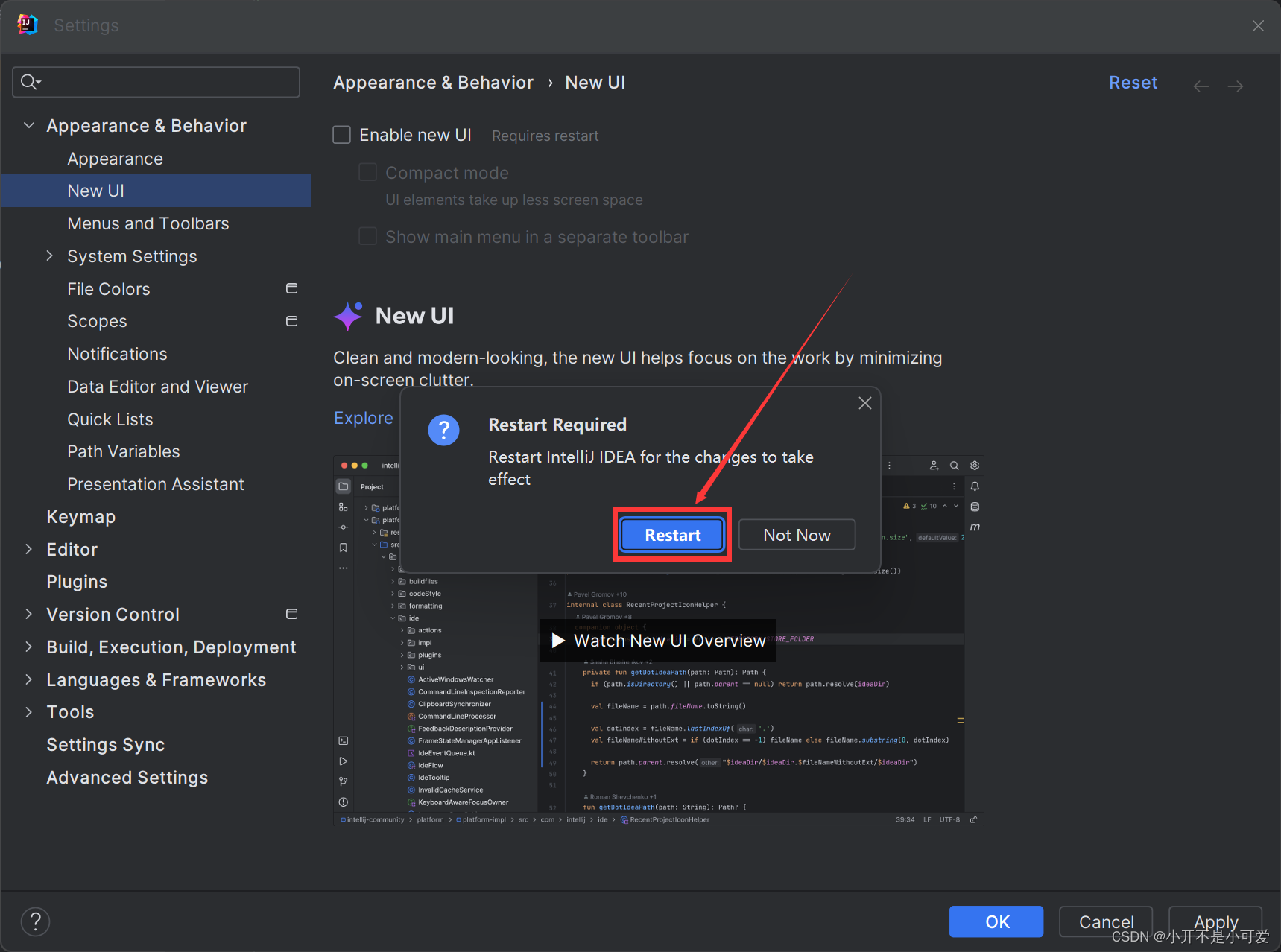Open the help question mark button

(35, 921)
